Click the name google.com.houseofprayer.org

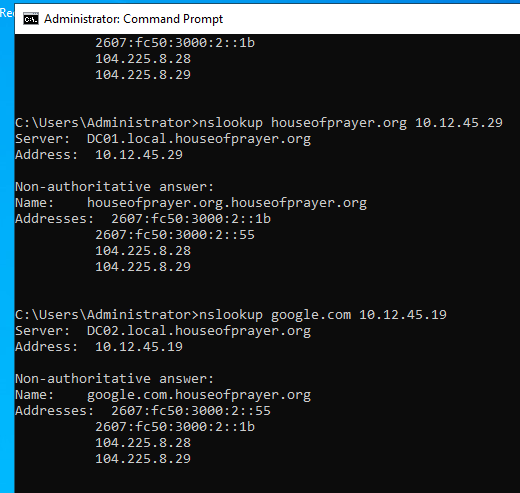pos(199,395)
